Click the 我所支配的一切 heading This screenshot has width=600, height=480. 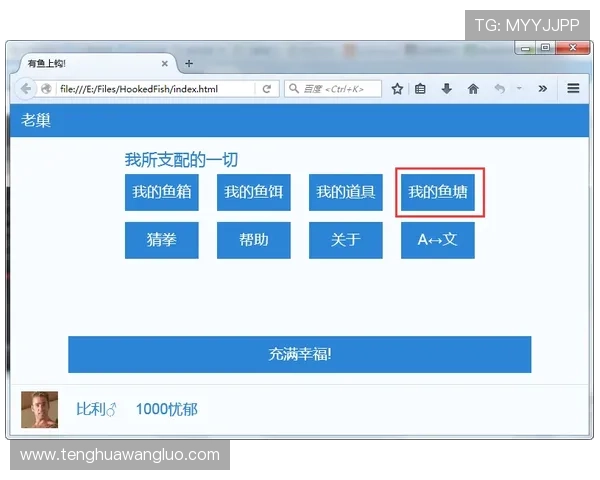click(181, 160)
